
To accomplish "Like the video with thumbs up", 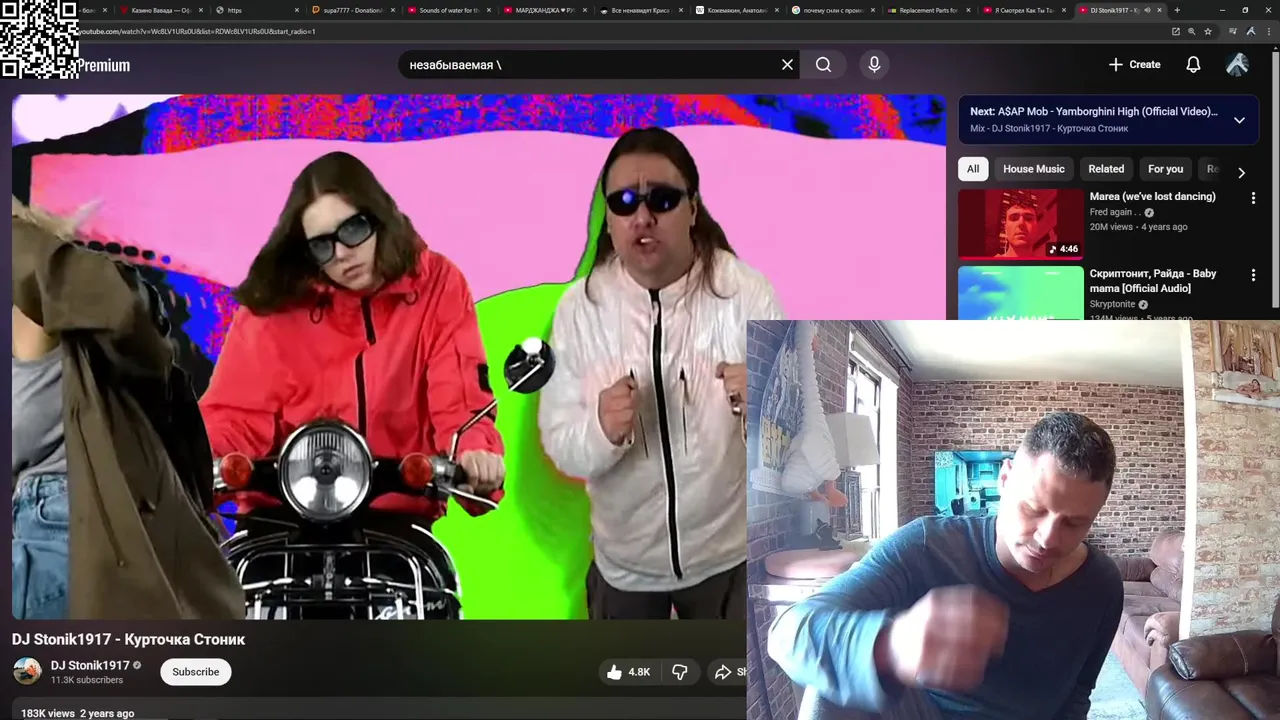I will click(x=629, y=672).
